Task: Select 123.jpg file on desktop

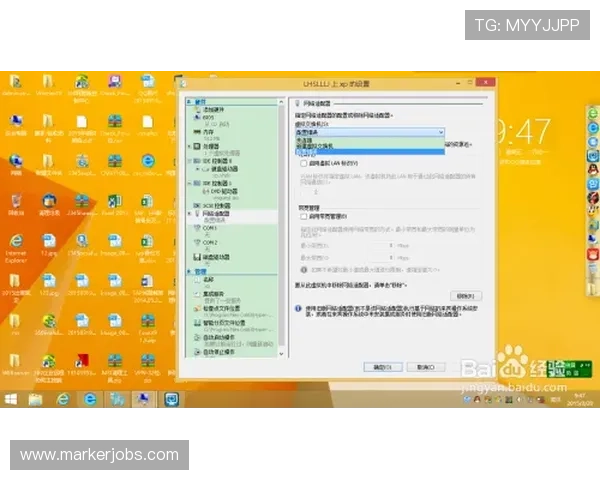Action: (49, 285)
